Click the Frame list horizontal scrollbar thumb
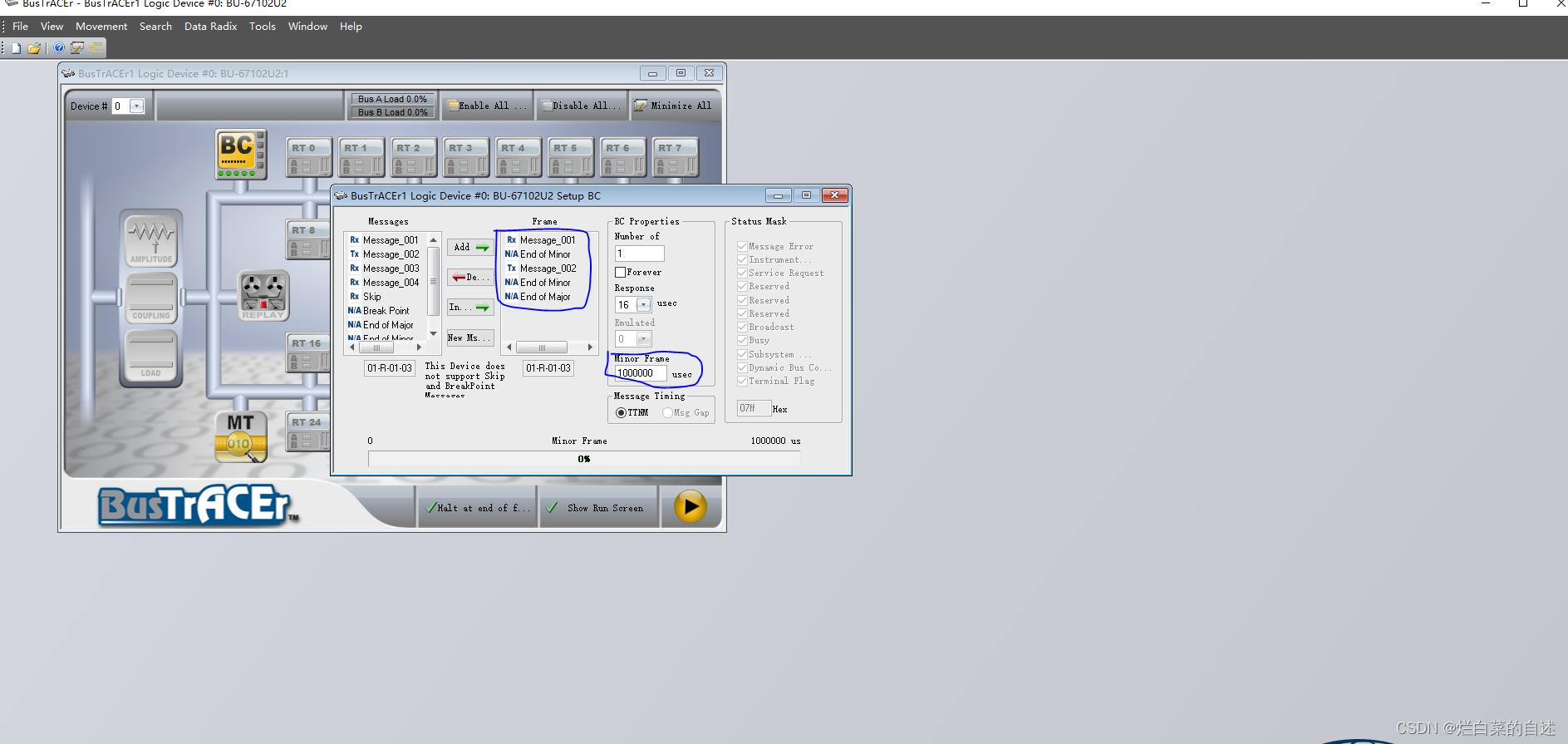 [542, 347]
